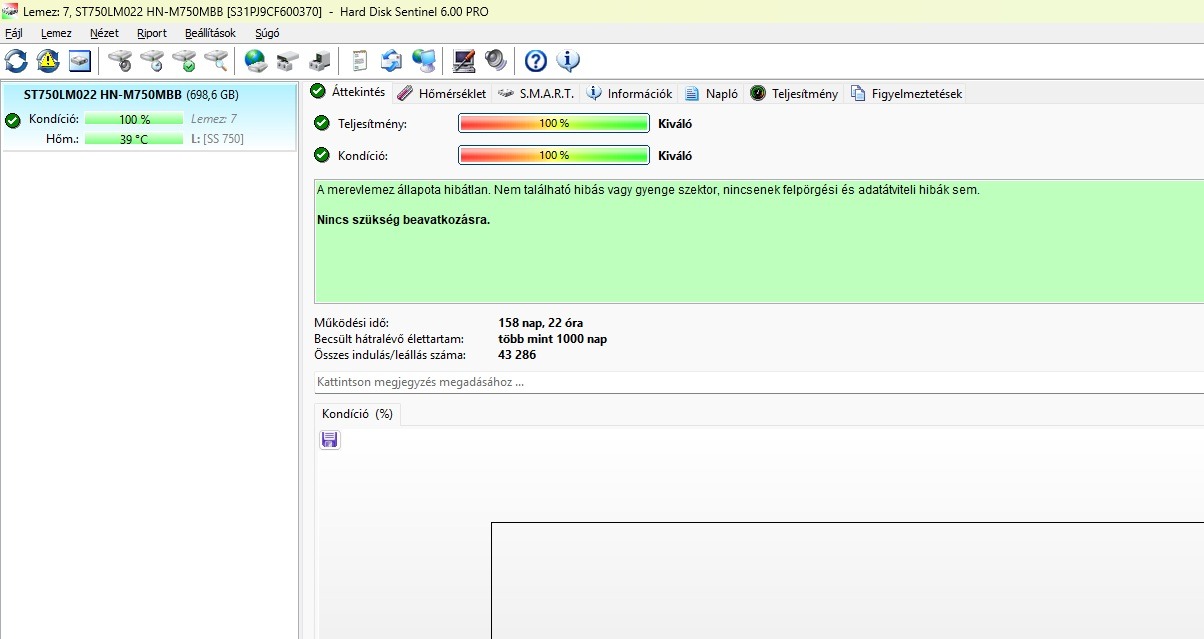The height and width of the screenshot is (639, 1204).
Task: Click the globe over disk icon
Action: pos(256,61)
